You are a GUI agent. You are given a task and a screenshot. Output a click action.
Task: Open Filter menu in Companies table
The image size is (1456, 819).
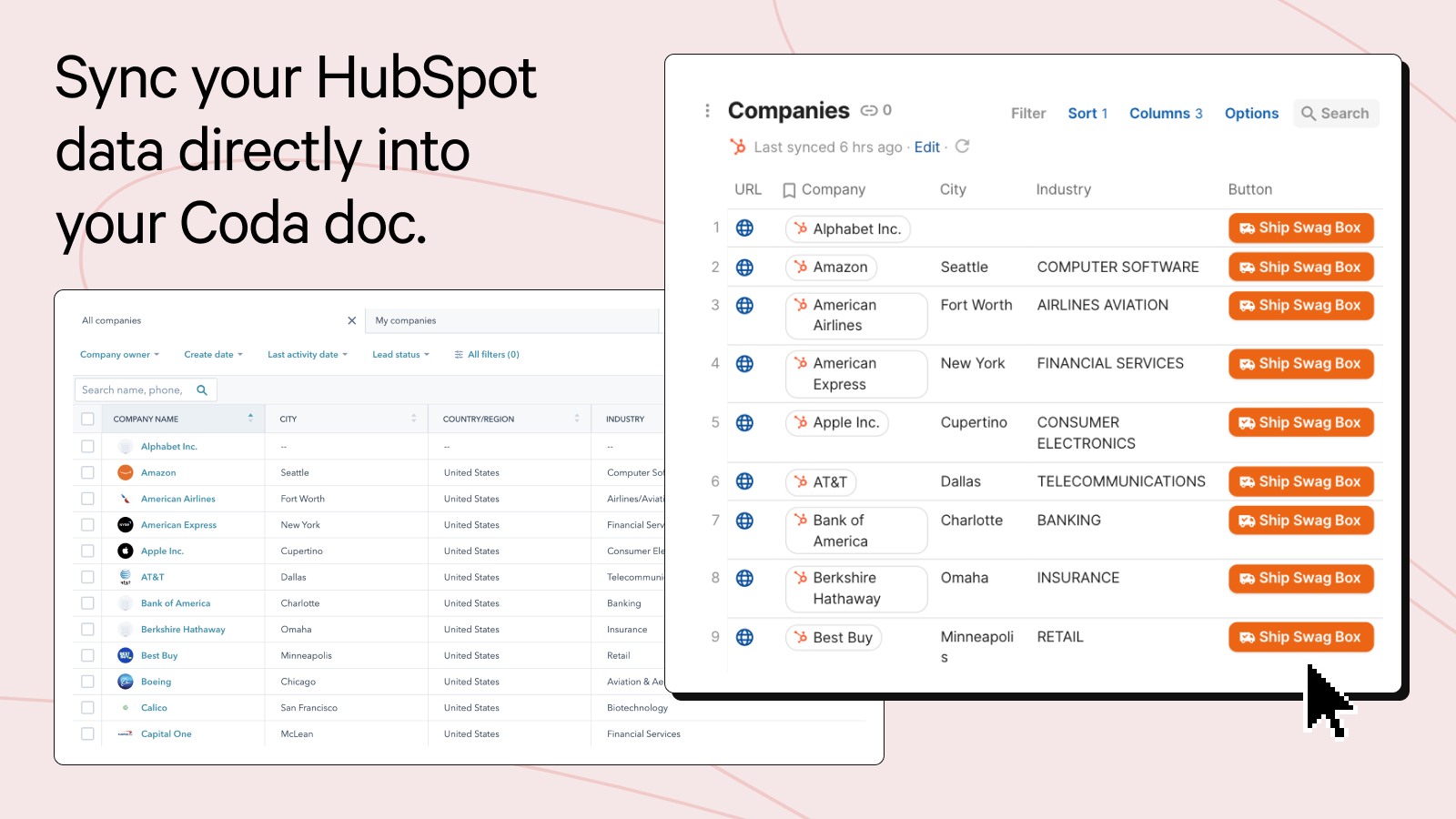[x=1028, y=113]
